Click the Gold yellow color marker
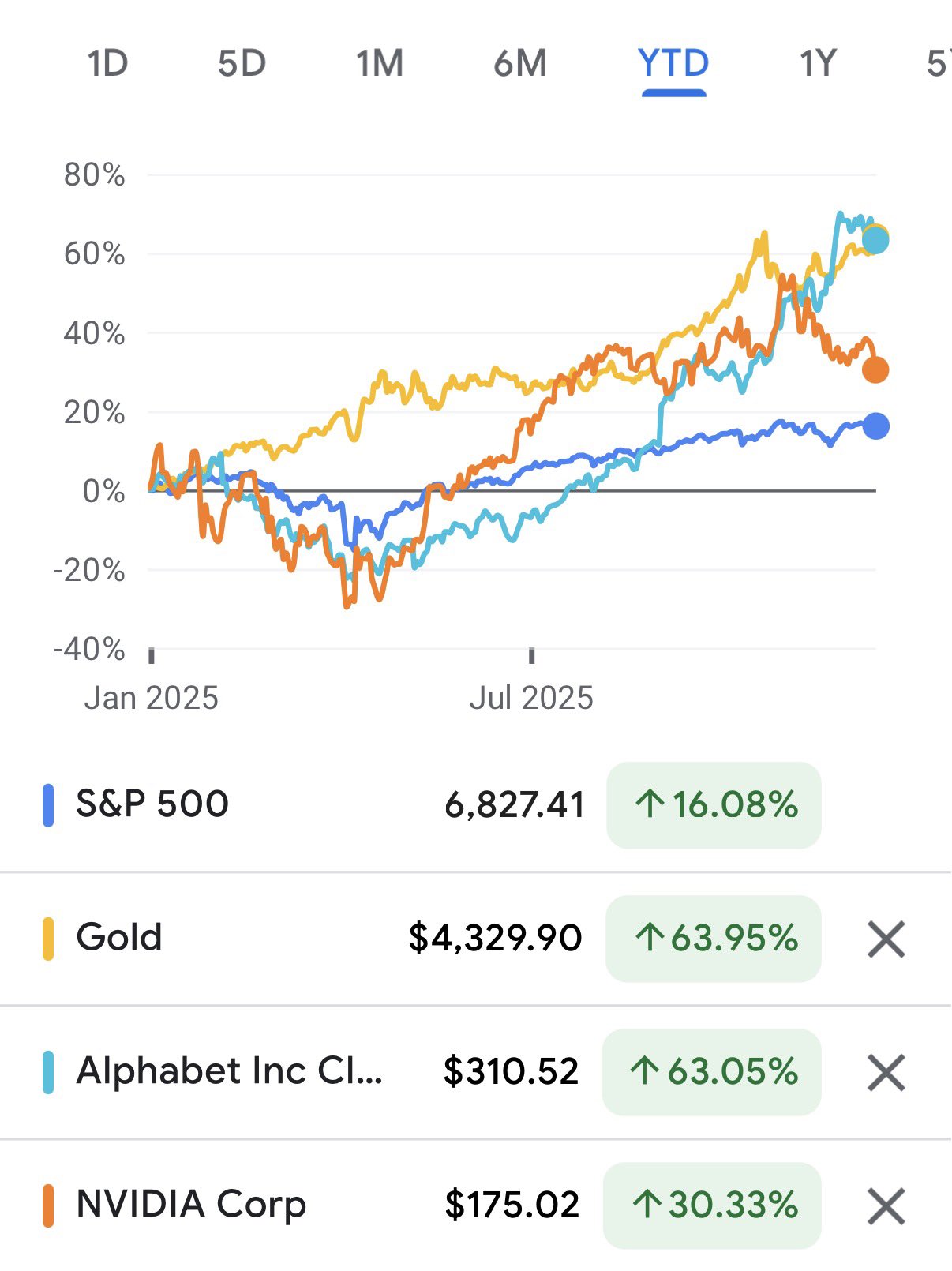 point(48,939)
